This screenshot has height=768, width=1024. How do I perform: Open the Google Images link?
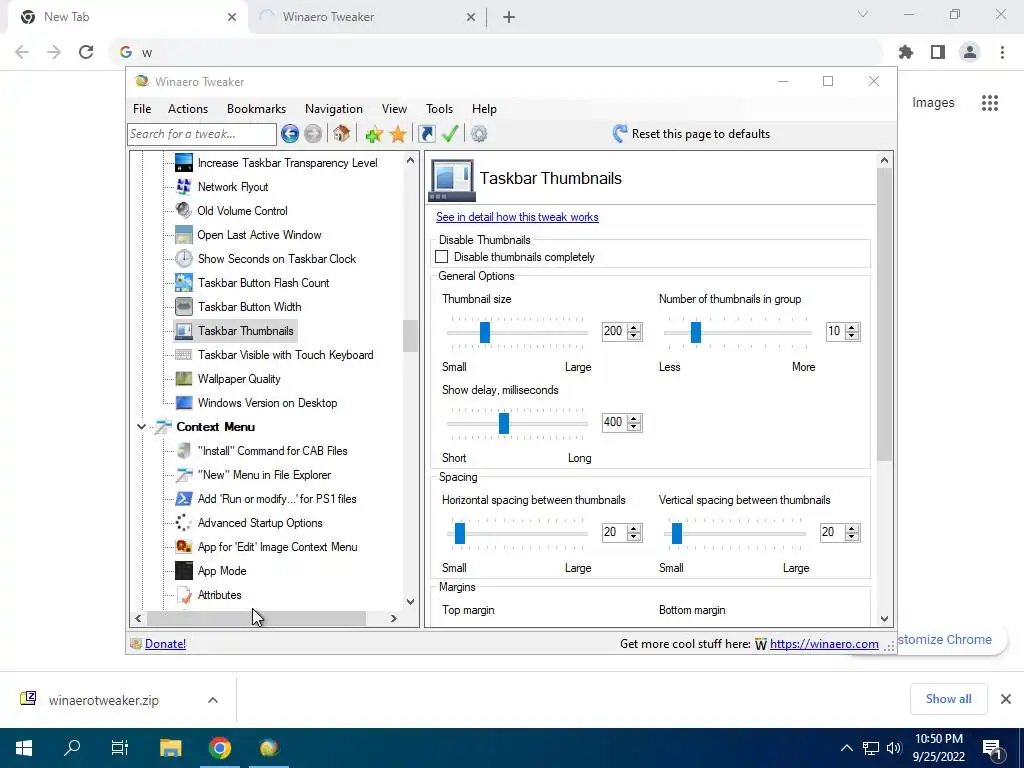tap(933, 103)
